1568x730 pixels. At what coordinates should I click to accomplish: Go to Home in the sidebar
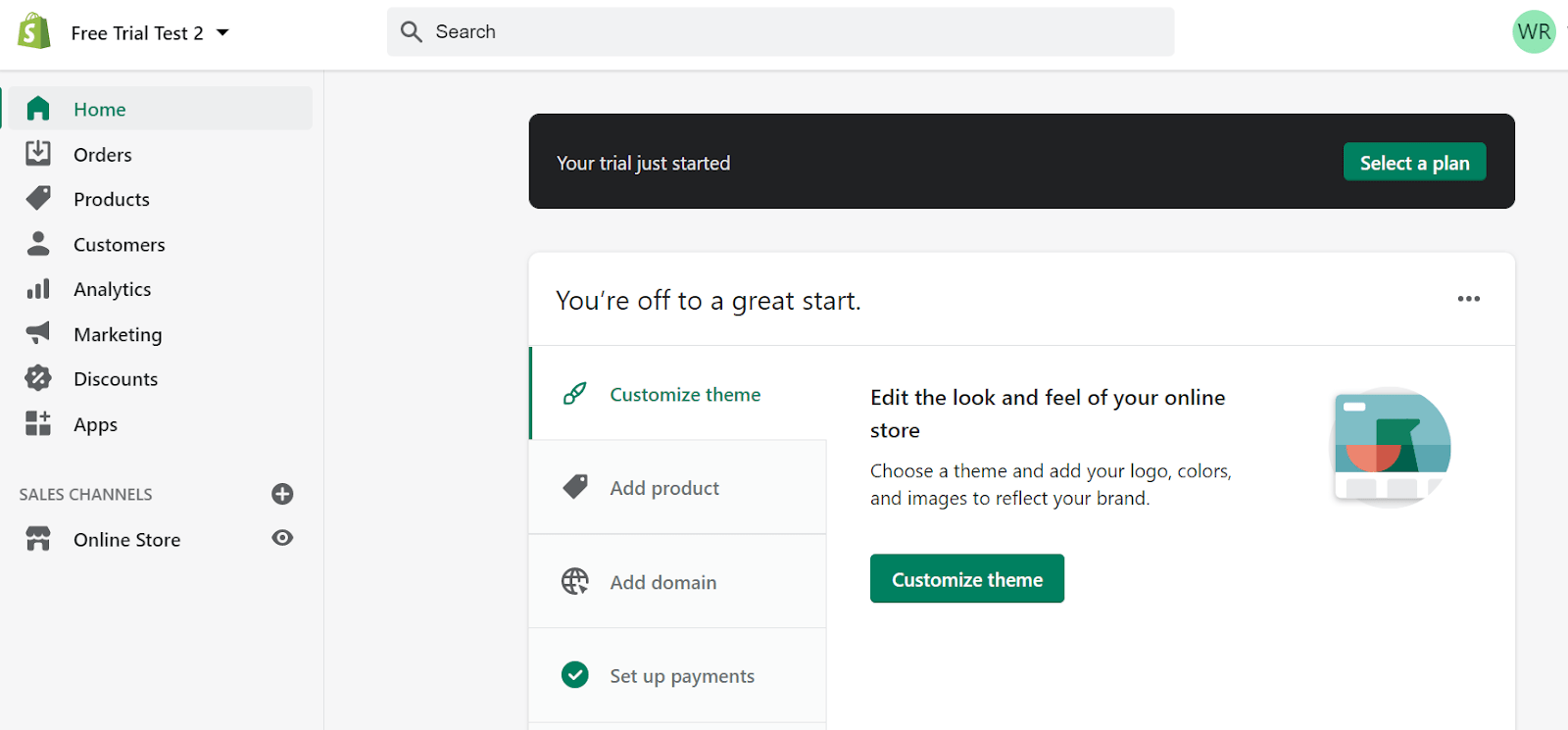pos(100,109)
